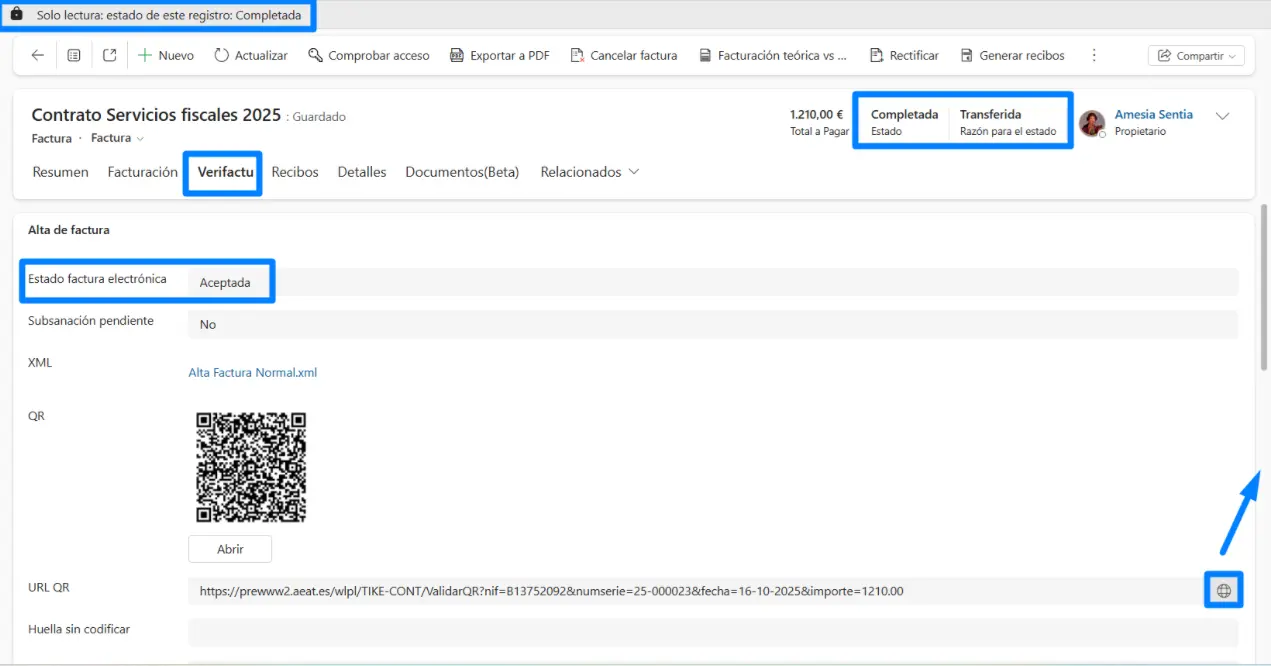
Task: Open record in new window icon
Action: pyautogui.click(x=110, y=56)
